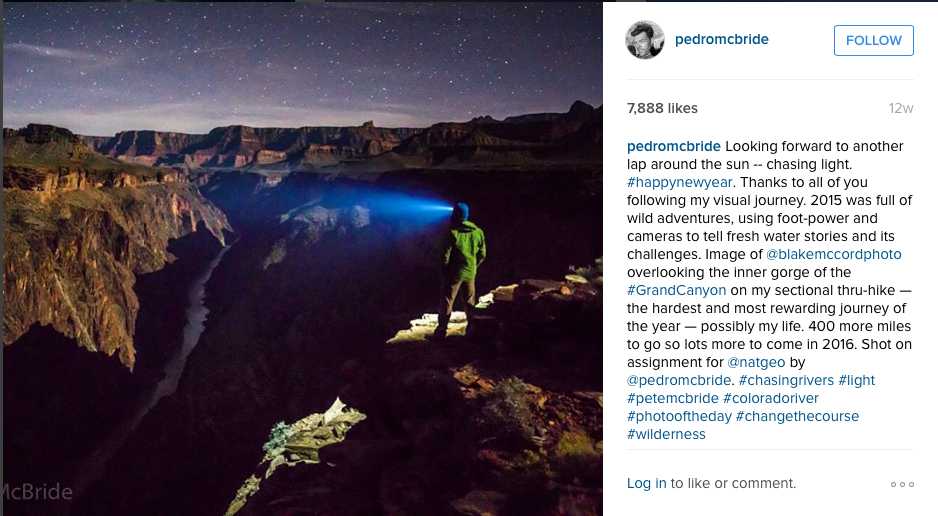
Task: Open the pedromcbride profile avatar
Action: [645, 40]
